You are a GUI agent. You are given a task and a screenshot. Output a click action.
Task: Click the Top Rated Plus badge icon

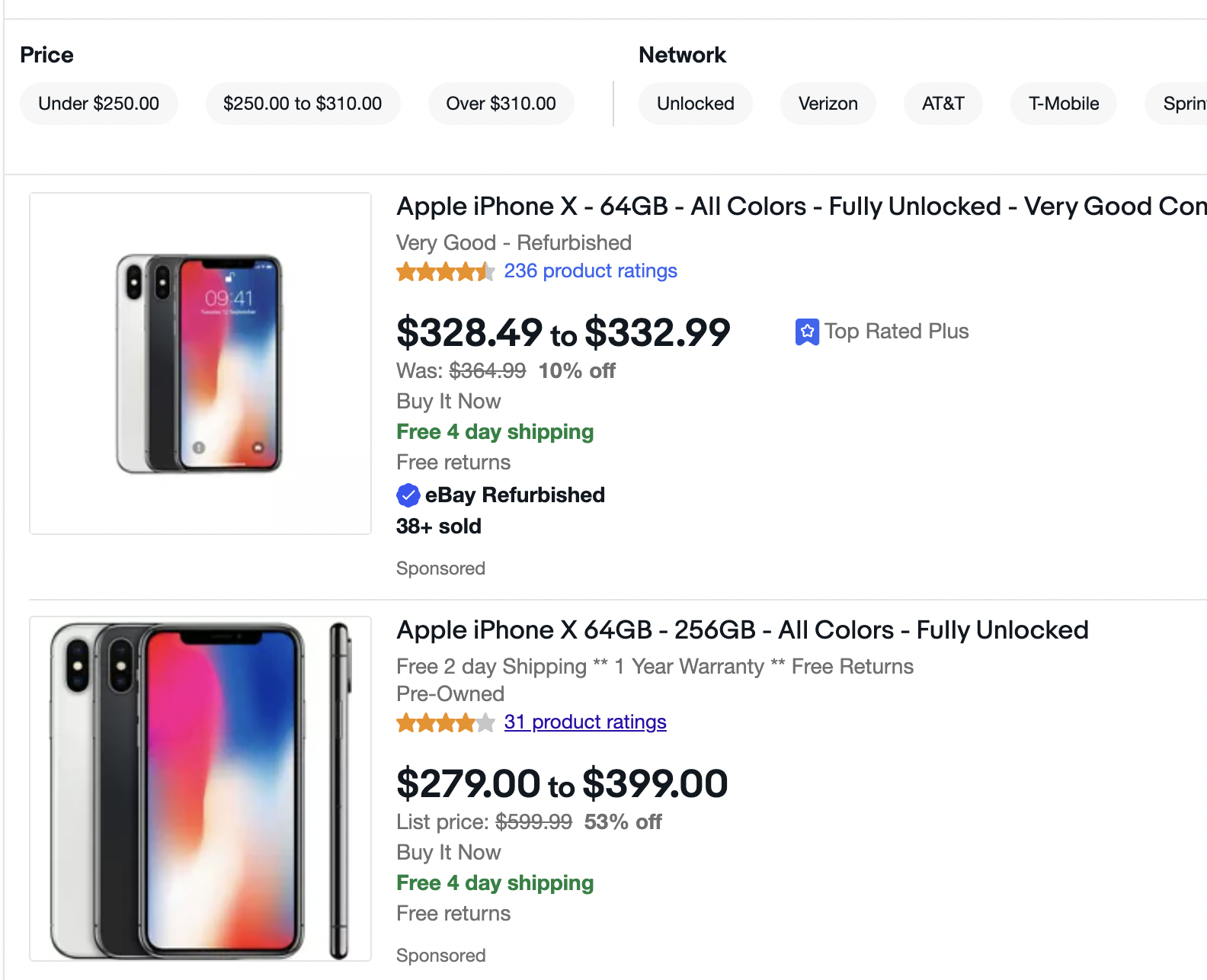pos(807,331)
